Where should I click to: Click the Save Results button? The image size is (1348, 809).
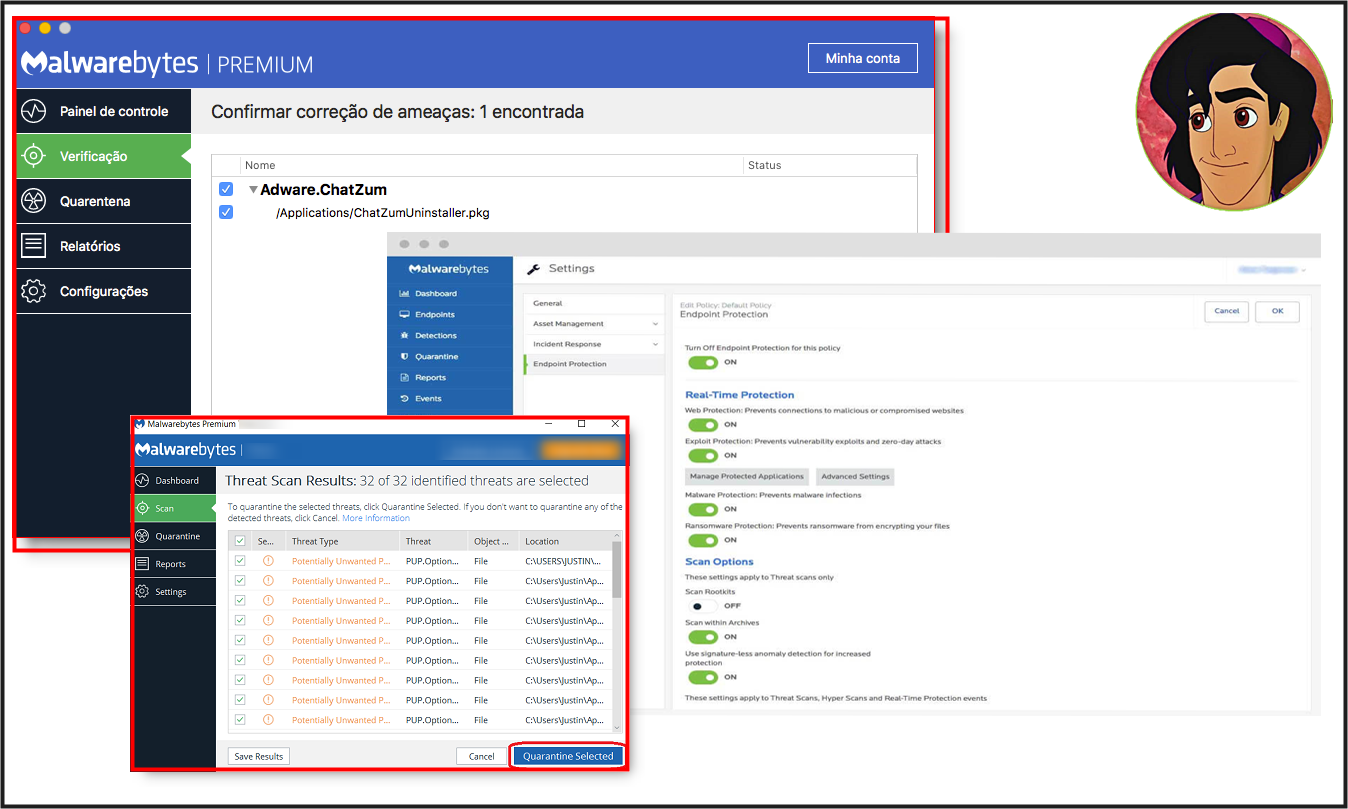[259, 756]
